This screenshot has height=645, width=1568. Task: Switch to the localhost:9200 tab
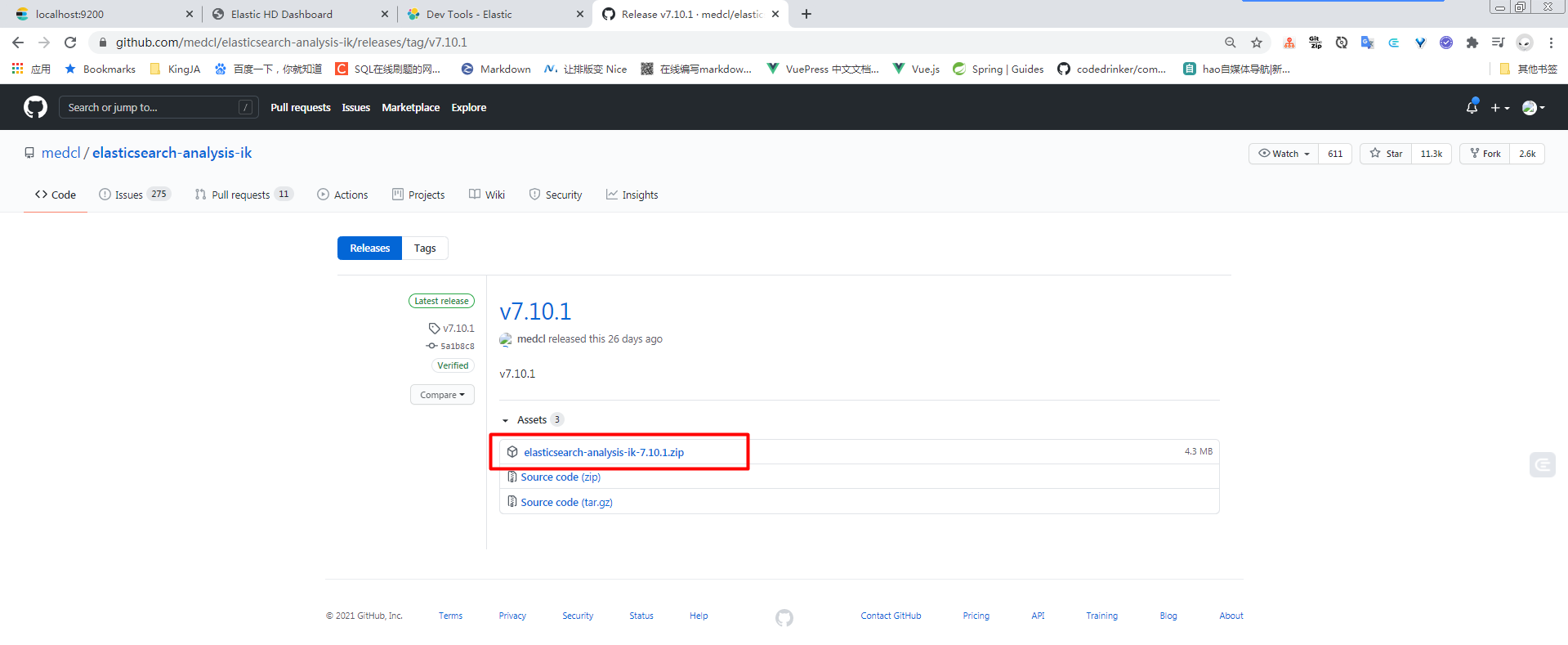(x=102, y=14)
